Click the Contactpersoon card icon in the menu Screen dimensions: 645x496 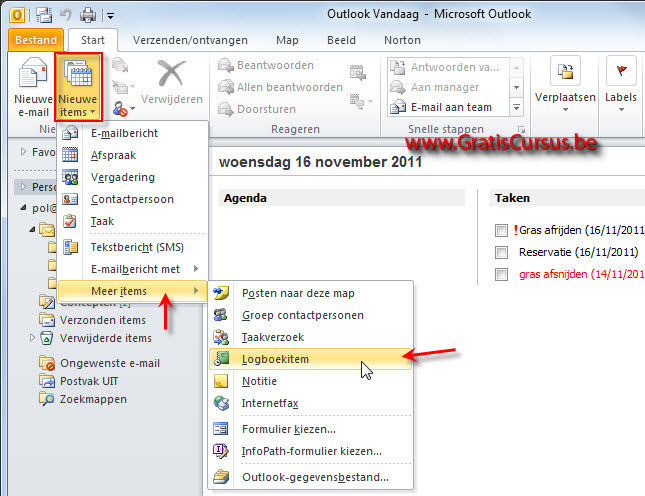[70, 199]
